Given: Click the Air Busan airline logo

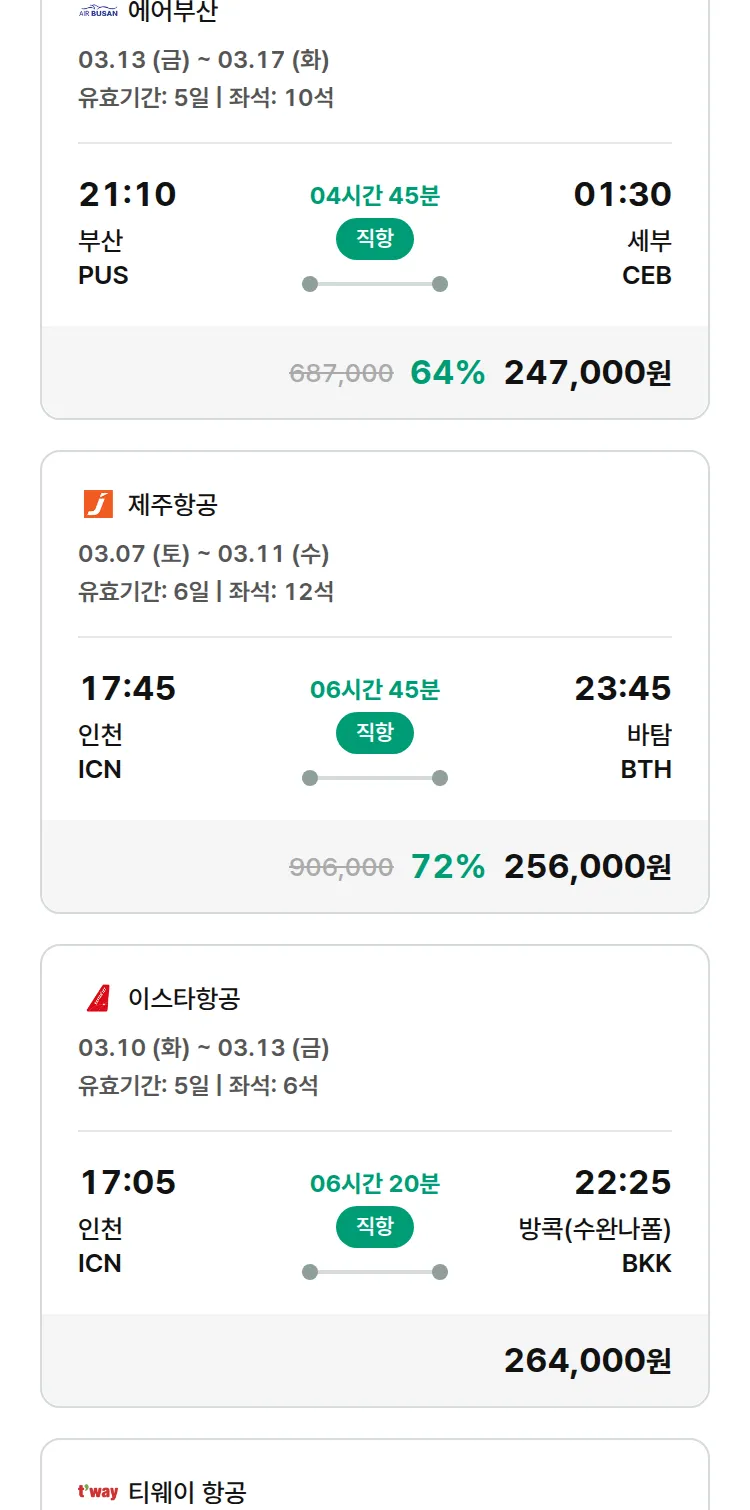Looking at the screenshot, I should [x=98, y=13].
